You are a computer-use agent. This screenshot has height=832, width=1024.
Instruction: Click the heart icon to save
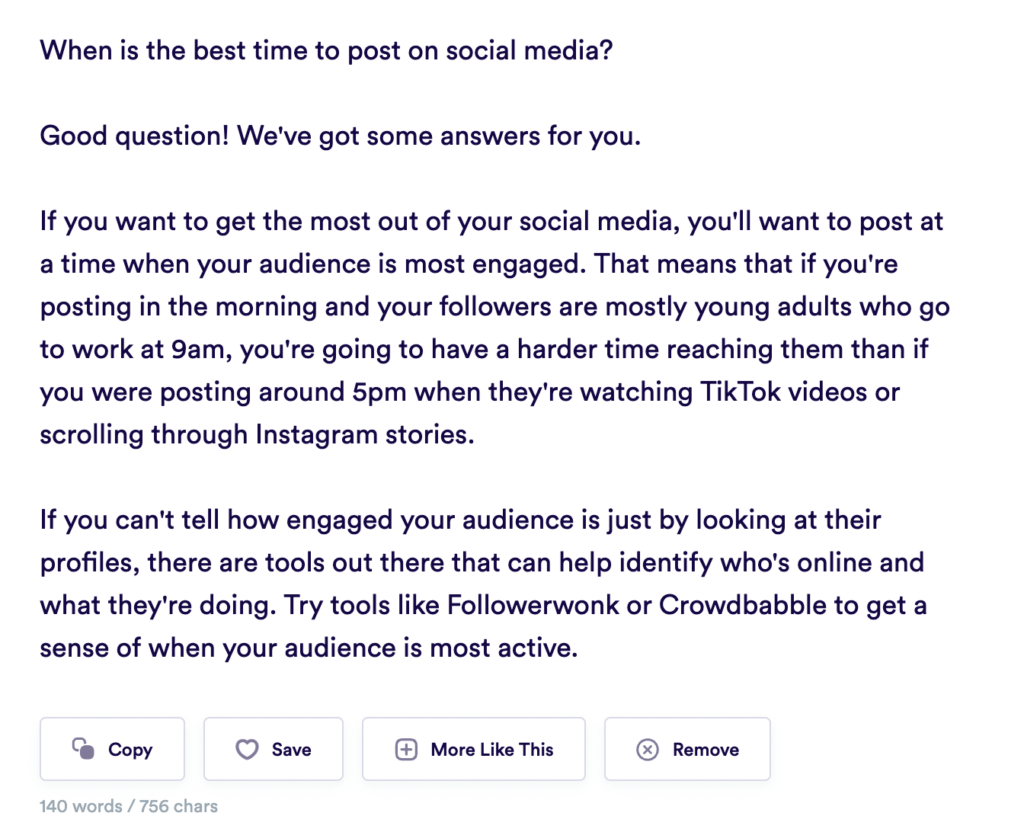(247, 749)
